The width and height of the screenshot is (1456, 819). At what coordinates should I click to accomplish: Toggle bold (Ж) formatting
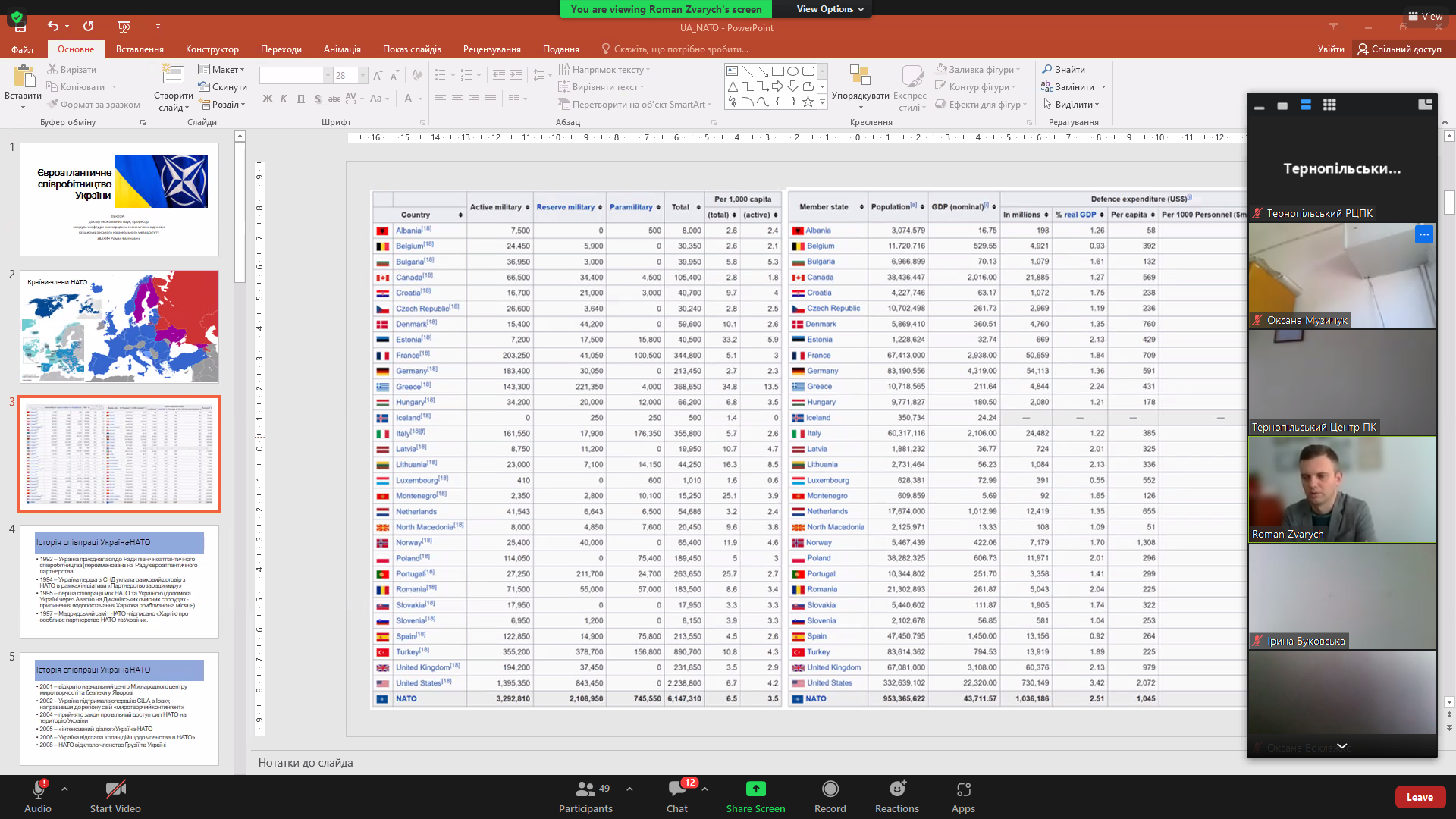pyautogui.click(x=267, y=99)
